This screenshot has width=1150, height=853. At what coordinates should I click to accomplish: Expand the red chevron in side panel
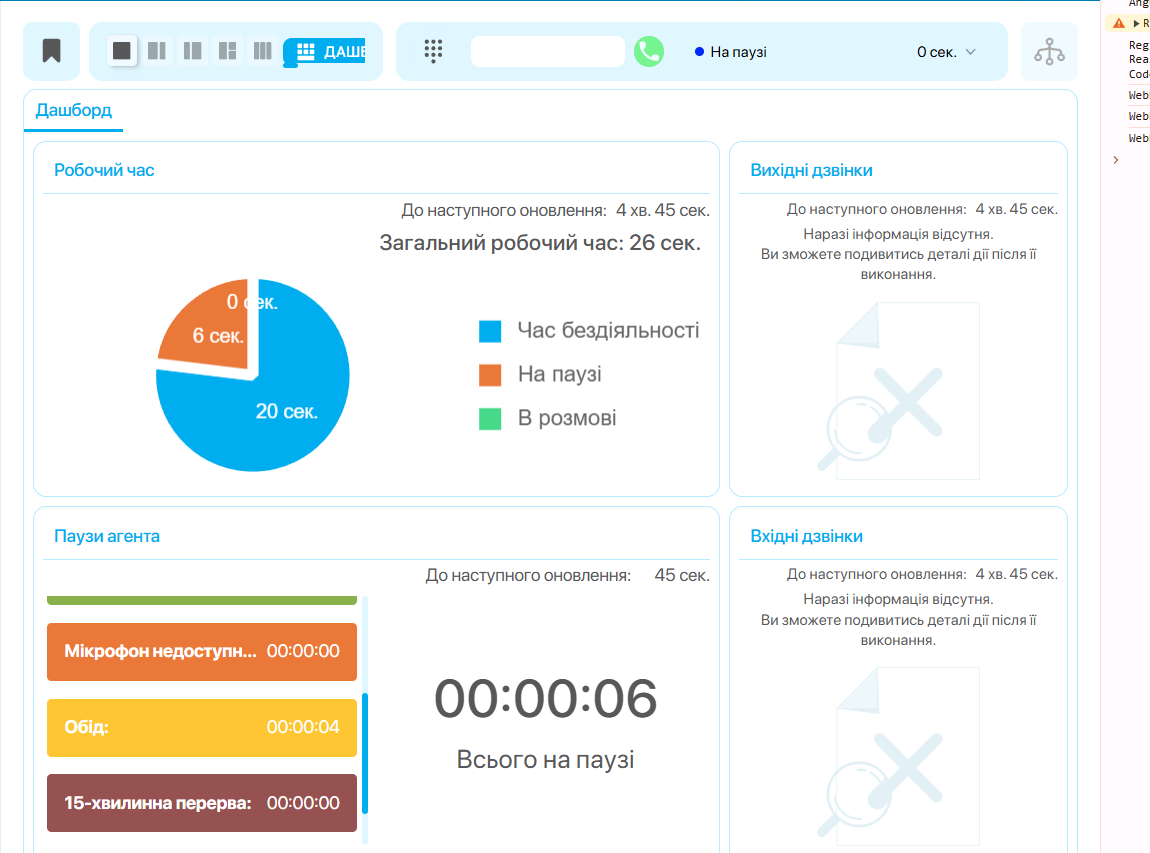1116,160
